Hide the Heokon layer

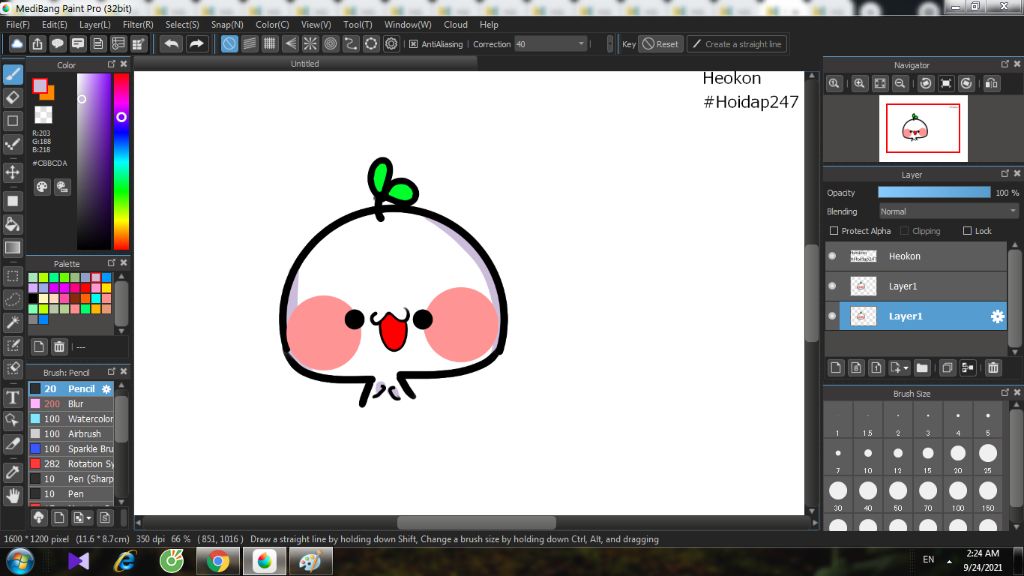click(832, 256)
